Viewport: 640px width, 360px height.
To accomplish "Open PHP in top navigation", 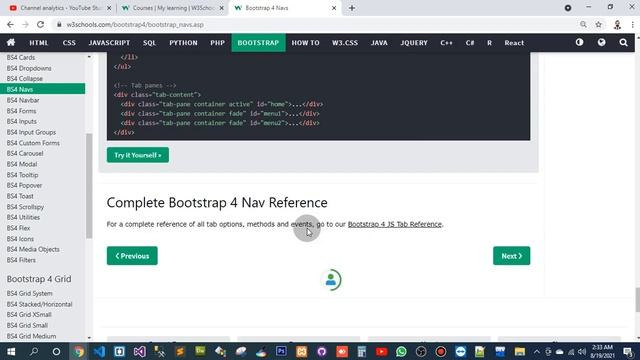I will tap(218, 42).
